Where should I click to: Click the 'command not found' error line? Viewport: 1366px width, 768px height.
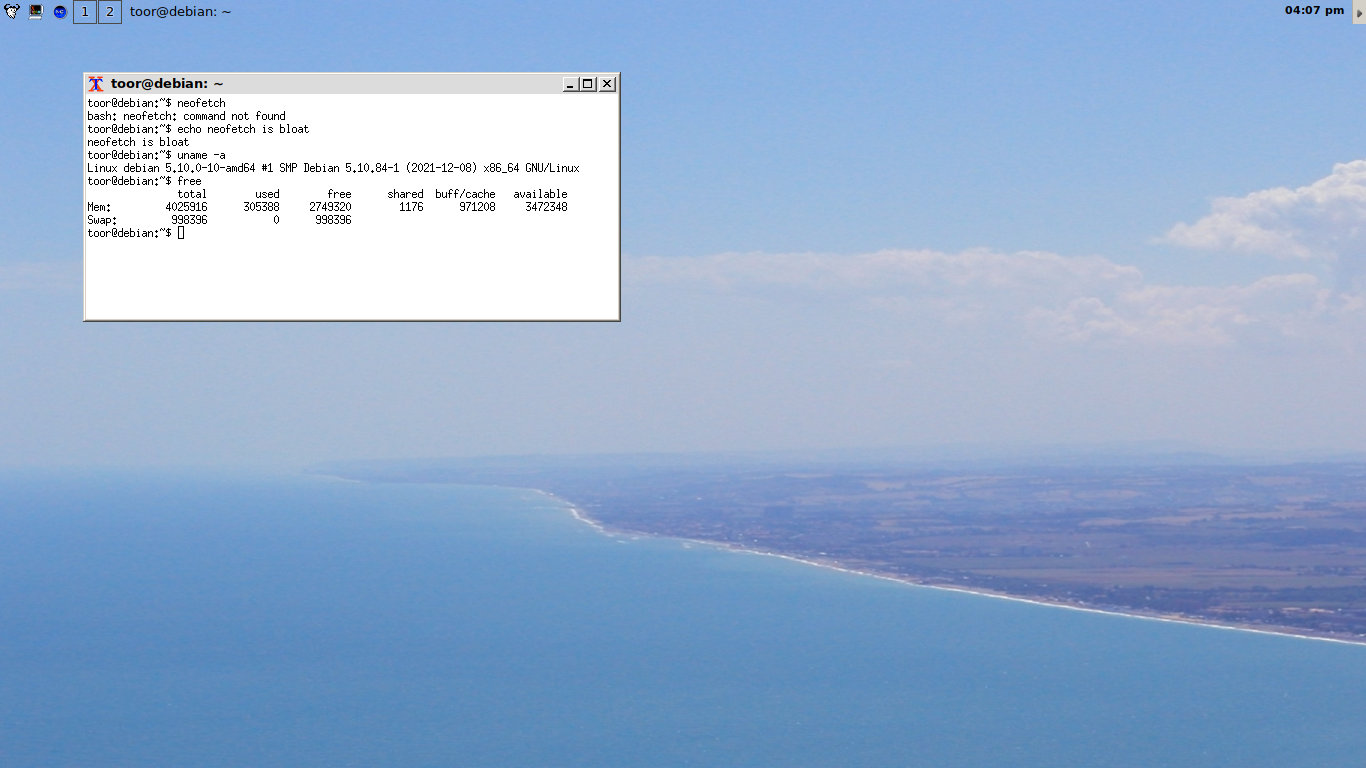point(186,116)
